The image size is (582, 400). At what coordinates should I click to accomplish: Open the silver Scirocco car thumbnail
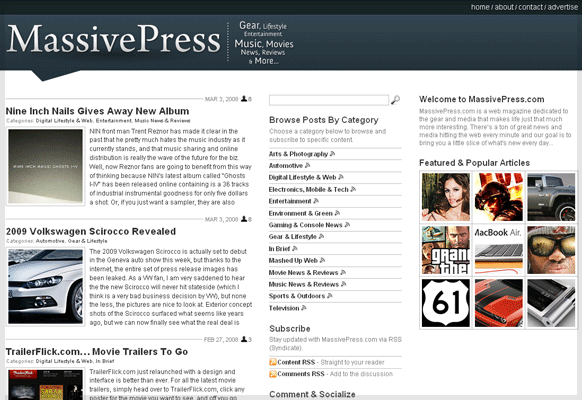point(46,287)
